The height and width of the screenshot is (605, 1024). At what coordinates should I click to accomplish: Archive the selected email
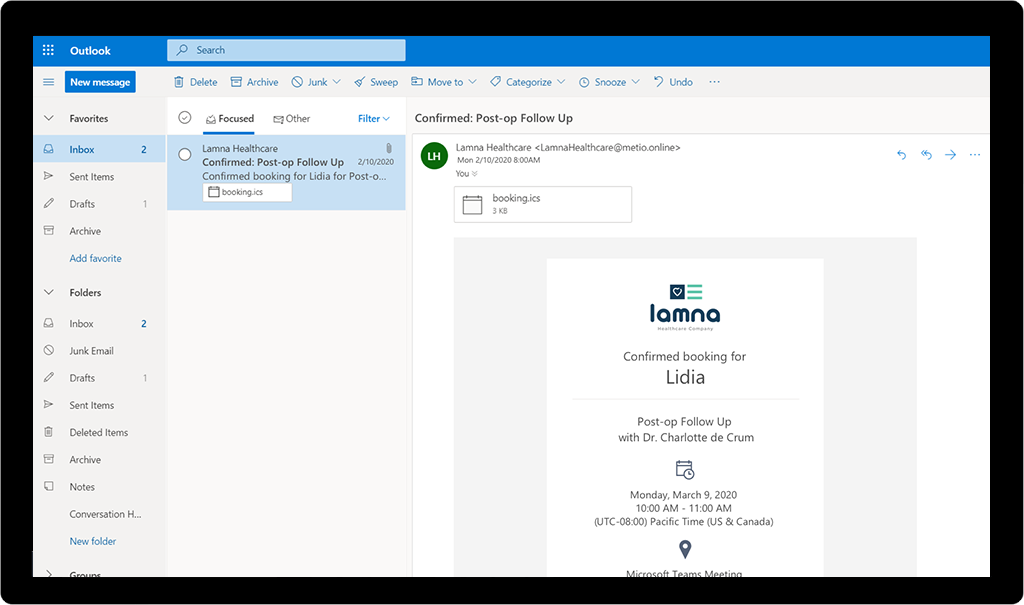[x=254, y=81]
